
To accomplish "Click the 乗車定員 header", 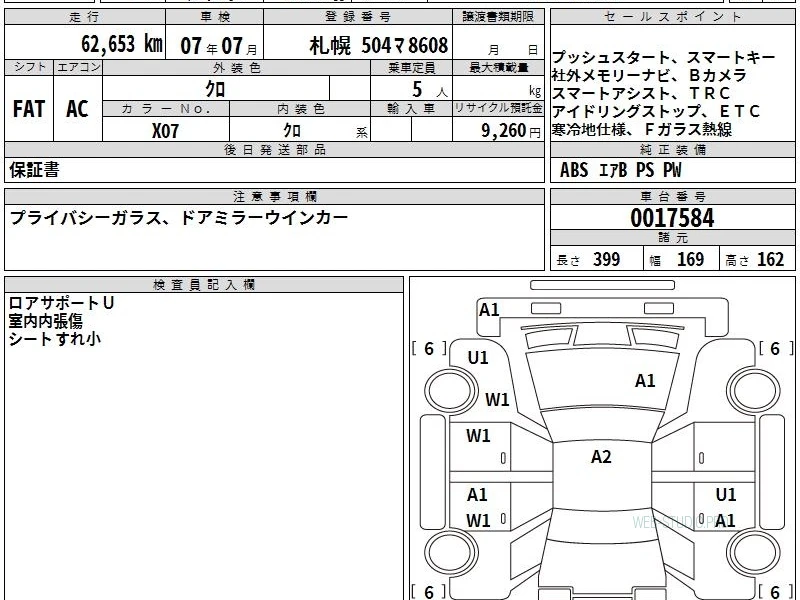I will click(411, 67).
